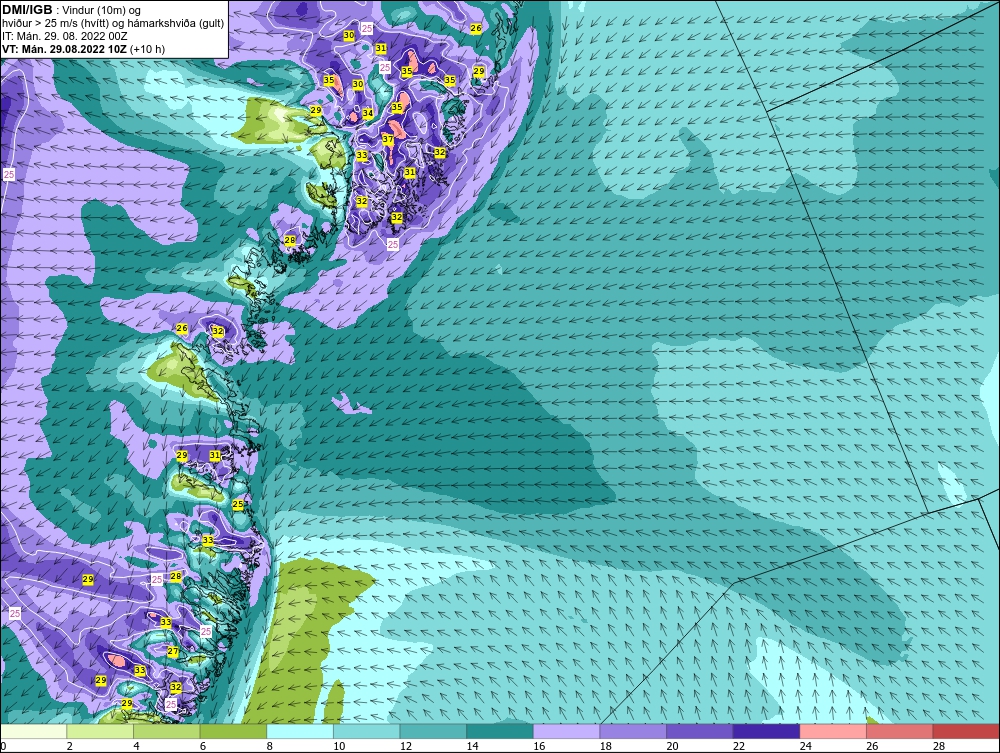This screenshot has width=1000, height=753.
Task: Click the 18–20 m/s light purple swatch
Action: tap(633, 731)
